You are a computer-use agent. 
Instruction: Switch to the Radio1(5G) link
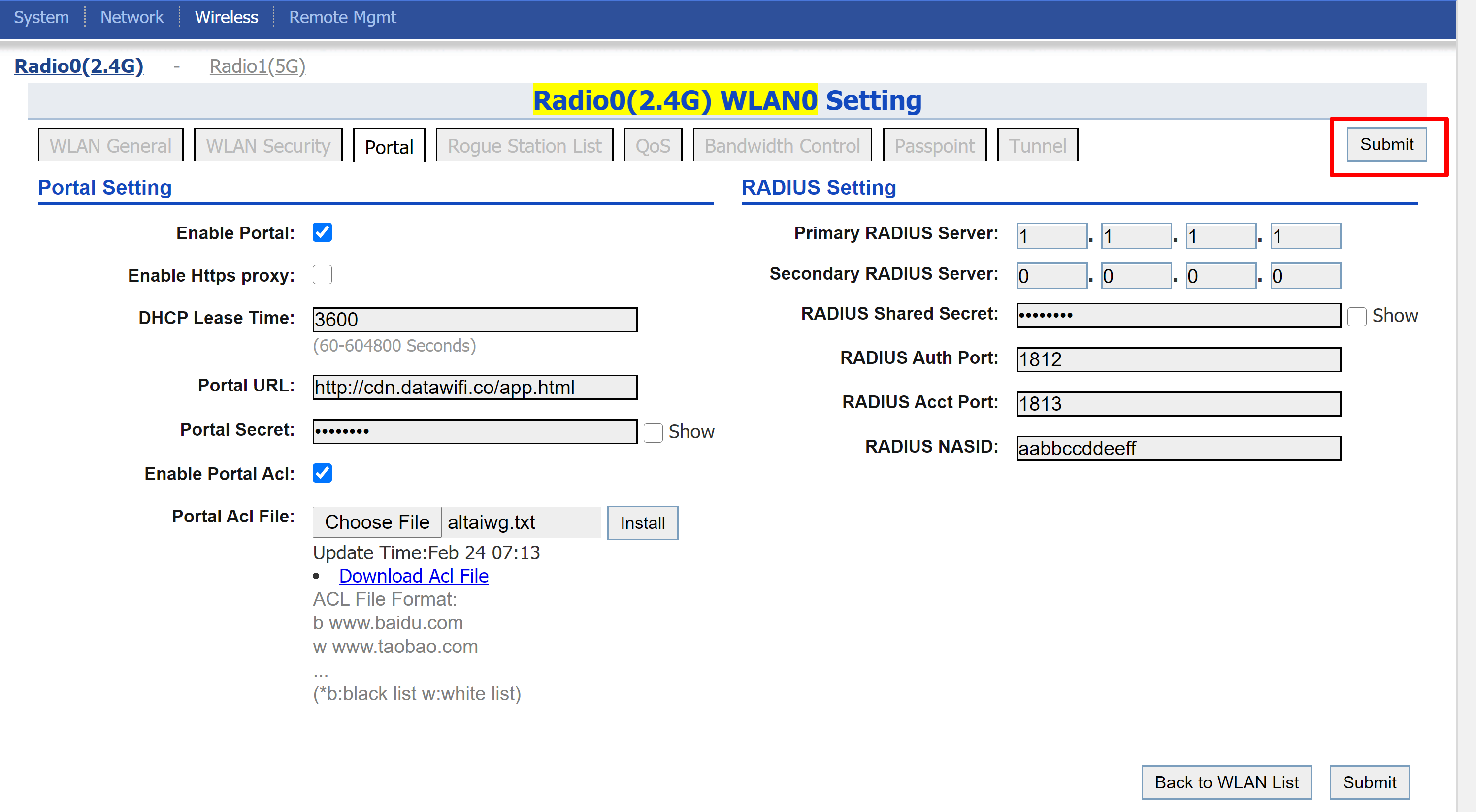[257, 66]
